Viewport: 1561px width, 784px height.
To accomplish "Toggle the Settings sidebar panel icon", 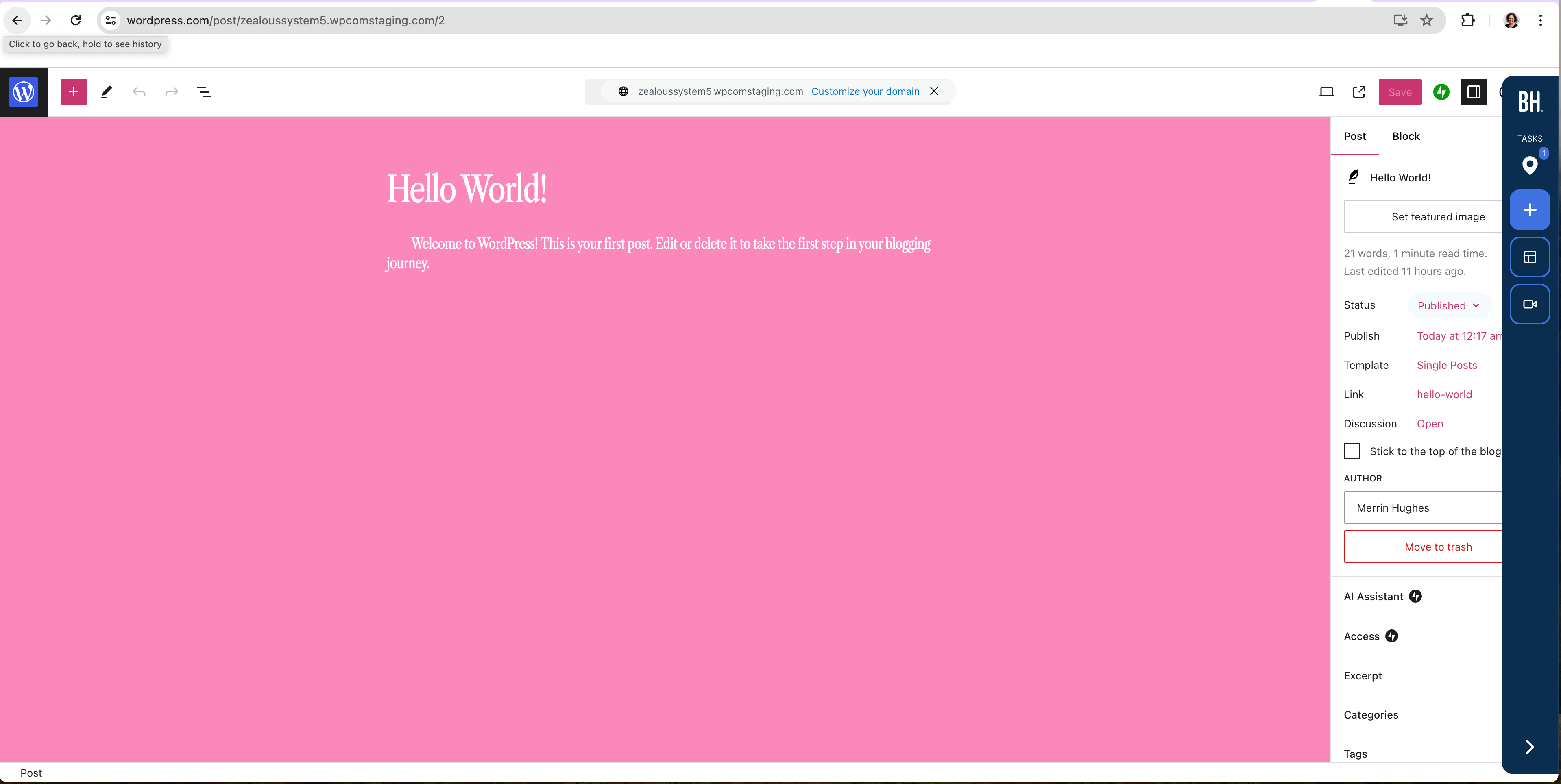I will [1474, 92].
